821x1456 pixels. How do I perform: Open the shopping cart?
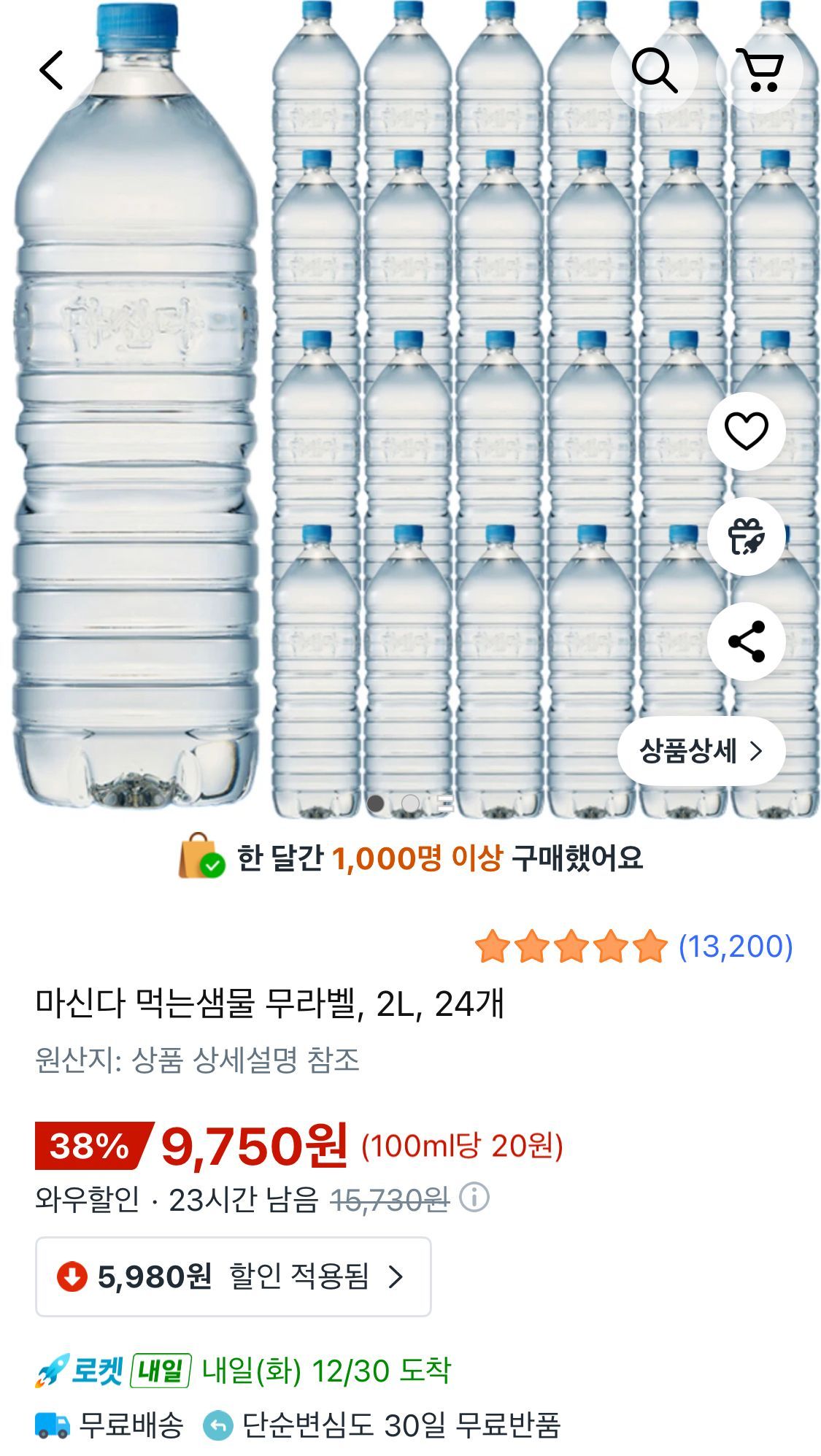point(759,70)
